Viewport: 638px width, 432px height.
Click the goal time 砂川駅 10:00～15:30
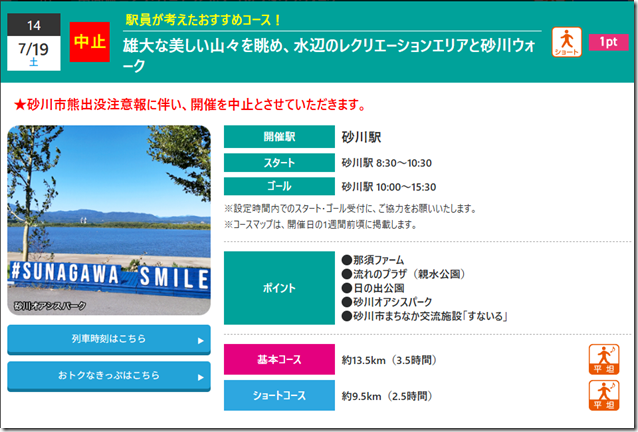(x=389, y=187)
